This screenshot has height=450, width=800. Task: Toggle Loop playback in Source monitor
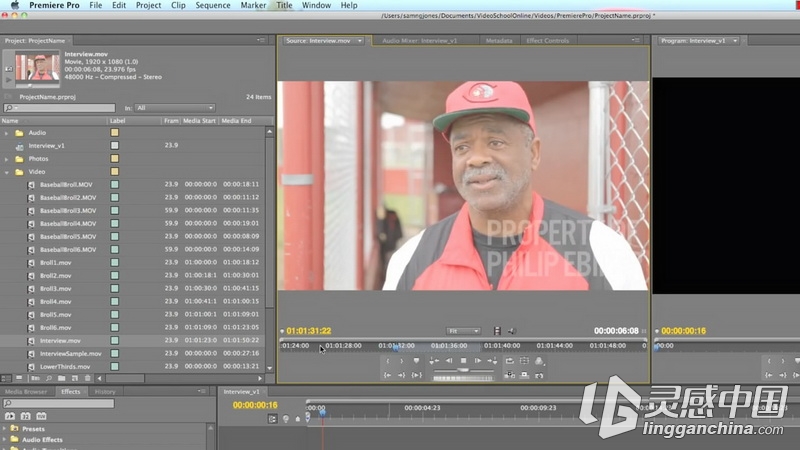pos(510,361)
